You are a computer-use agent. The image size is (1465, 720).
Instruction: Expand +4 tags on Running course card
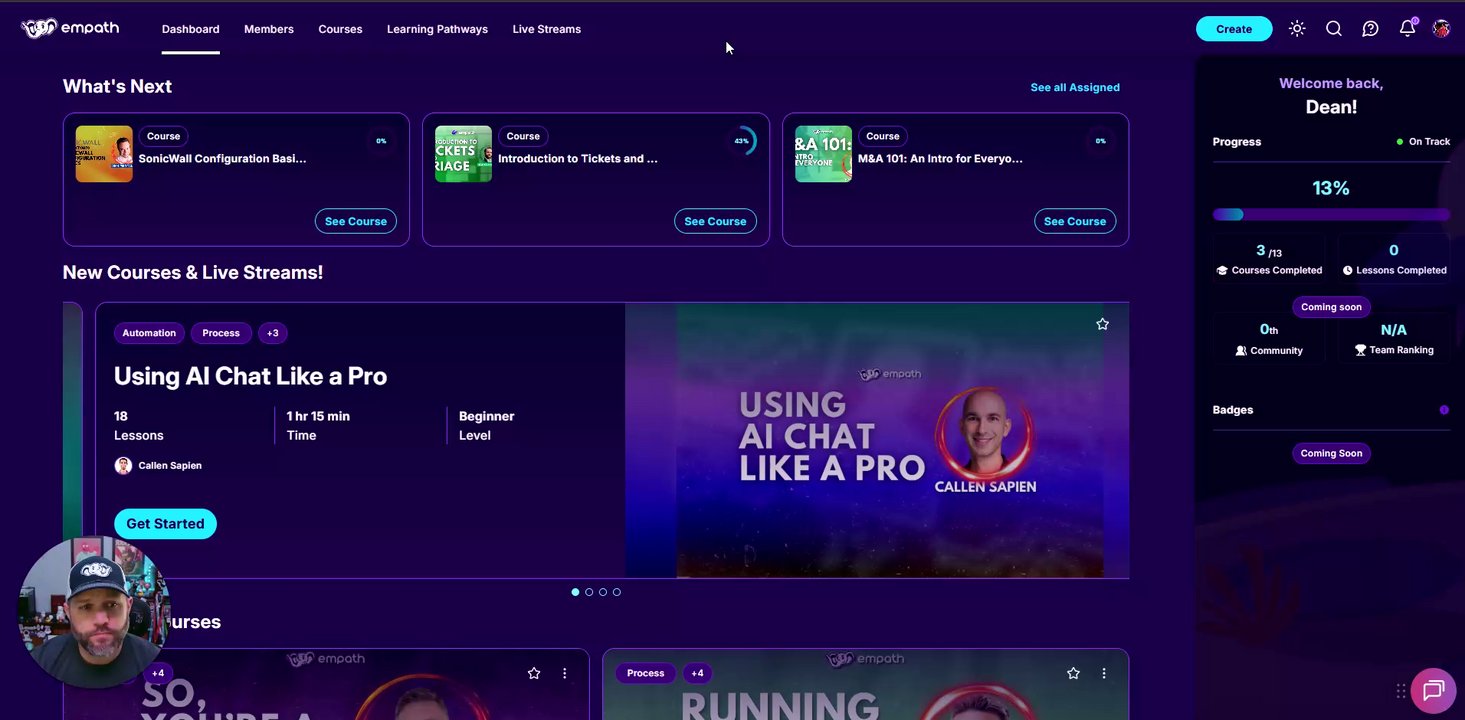(697, 673)
